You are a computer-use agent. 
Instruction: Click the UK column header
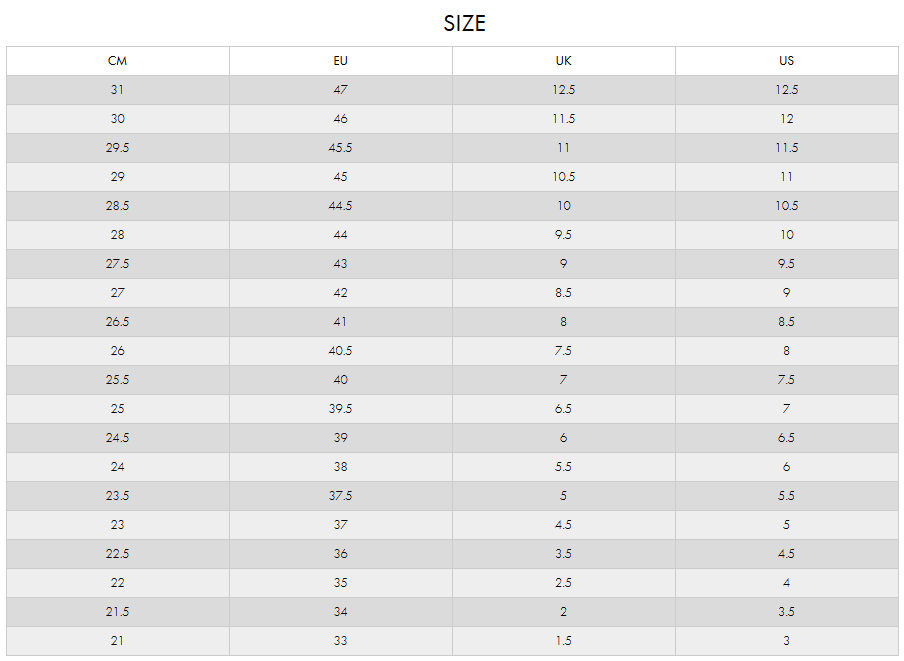564,61
